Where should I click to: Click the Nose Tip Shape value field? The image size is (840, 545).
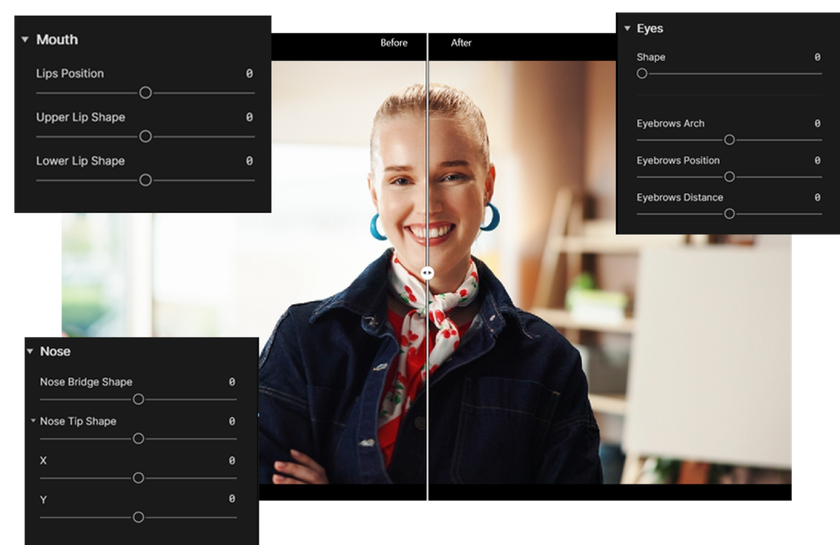click(232, 421)
